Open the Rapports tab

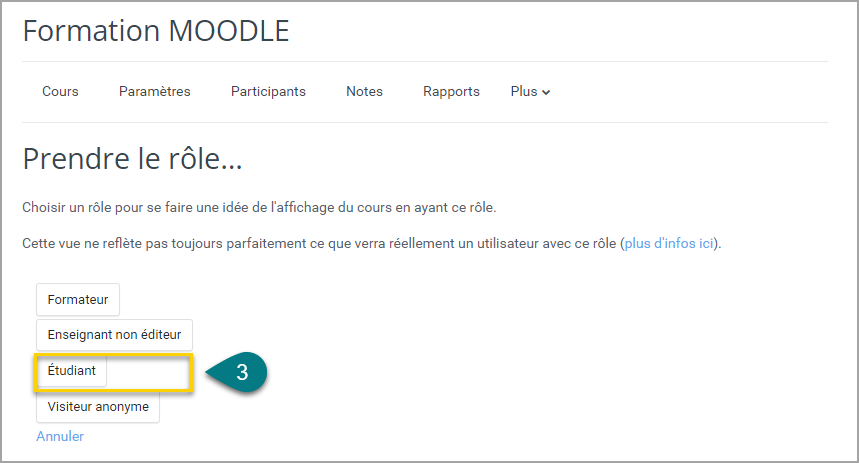click(x=451, y=92)
